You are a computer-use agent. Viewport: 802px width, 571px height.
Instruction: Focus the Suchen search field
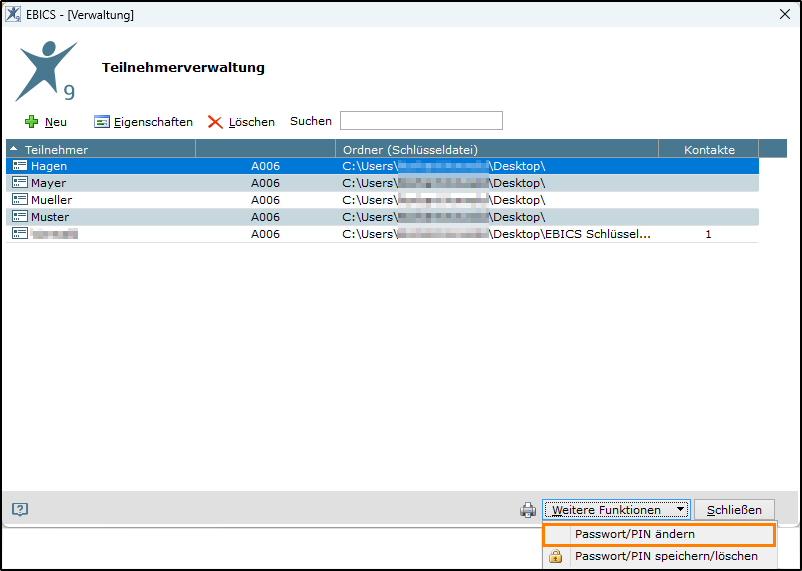pos(421,121)
